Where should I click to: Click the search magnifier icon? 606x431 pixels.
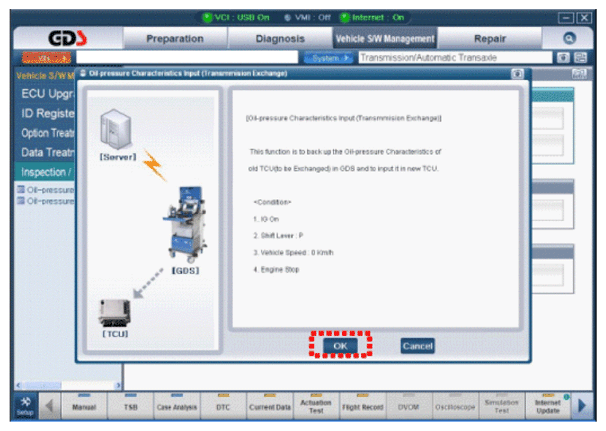(569, 38)
